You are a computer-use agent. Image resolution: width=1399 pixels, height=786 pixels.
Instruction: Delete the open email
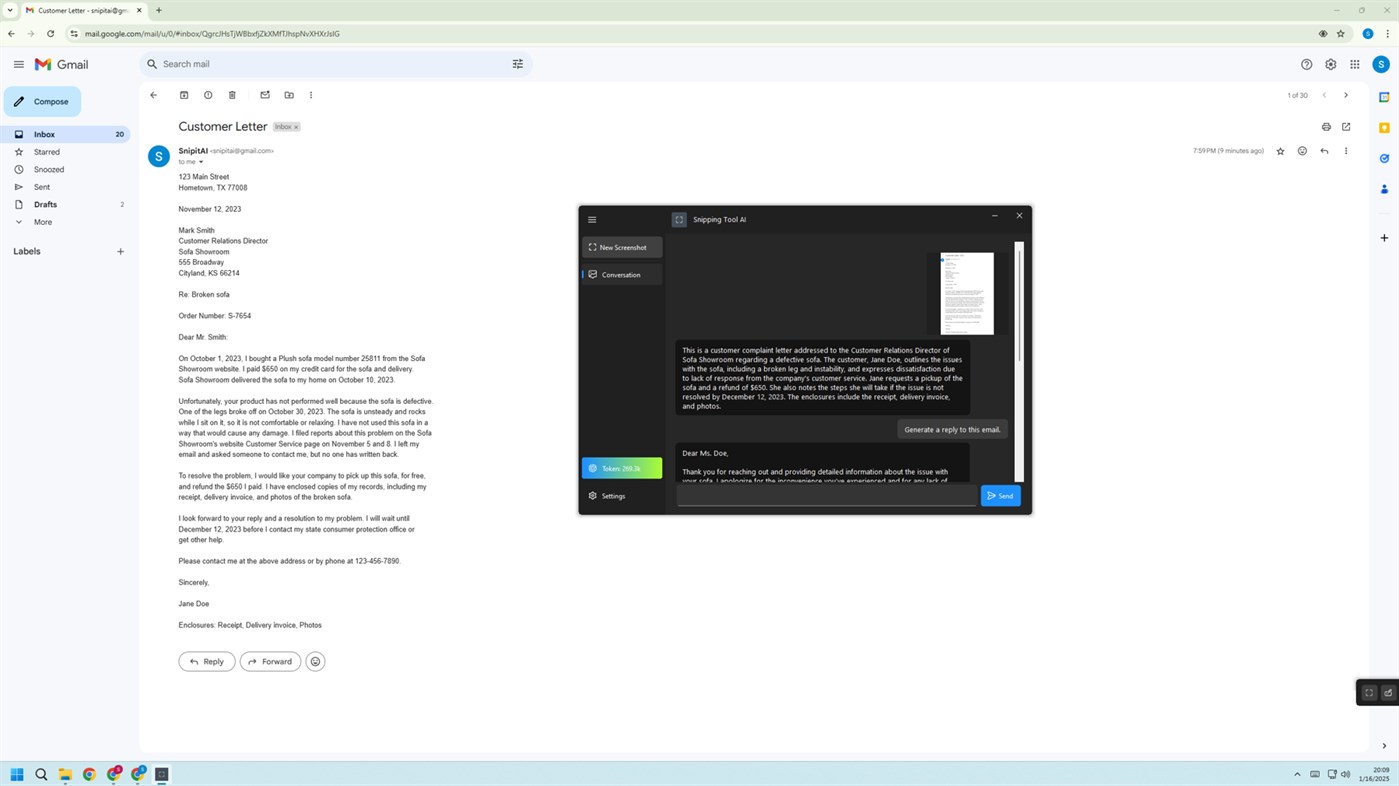232,95
